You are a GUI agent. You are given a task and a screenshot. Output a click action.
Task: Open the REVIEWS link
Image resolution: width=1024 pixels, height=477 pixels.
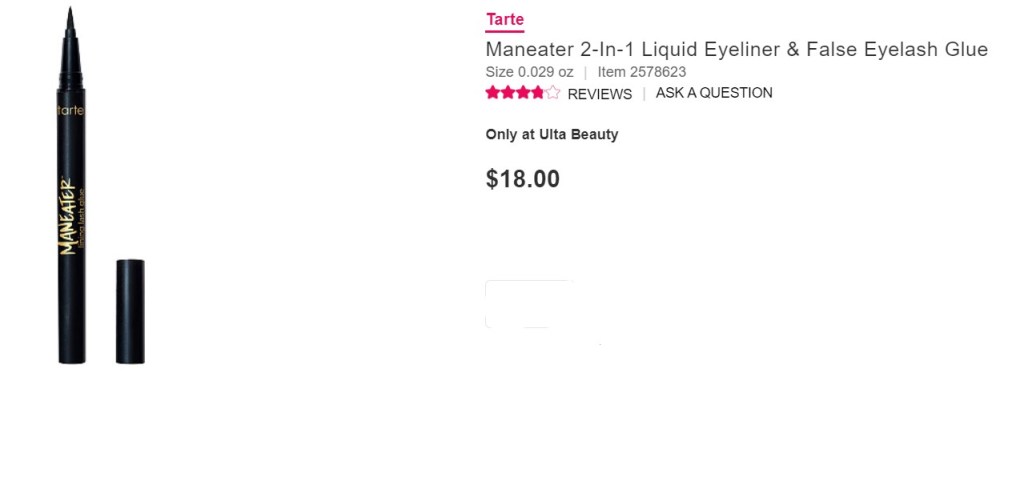tap(600, 94)
